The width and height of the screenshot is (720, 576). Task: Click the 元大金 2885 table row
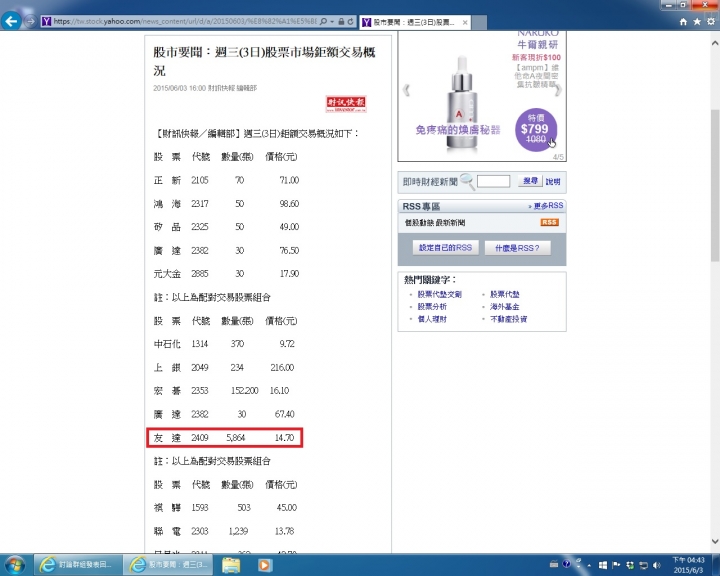(226, 274)
